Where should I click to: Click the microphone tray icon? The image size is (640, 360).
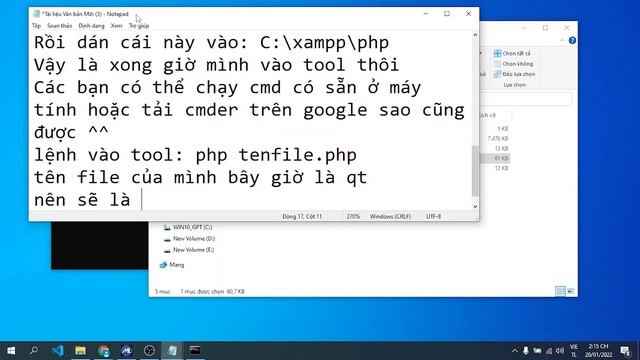526,351
